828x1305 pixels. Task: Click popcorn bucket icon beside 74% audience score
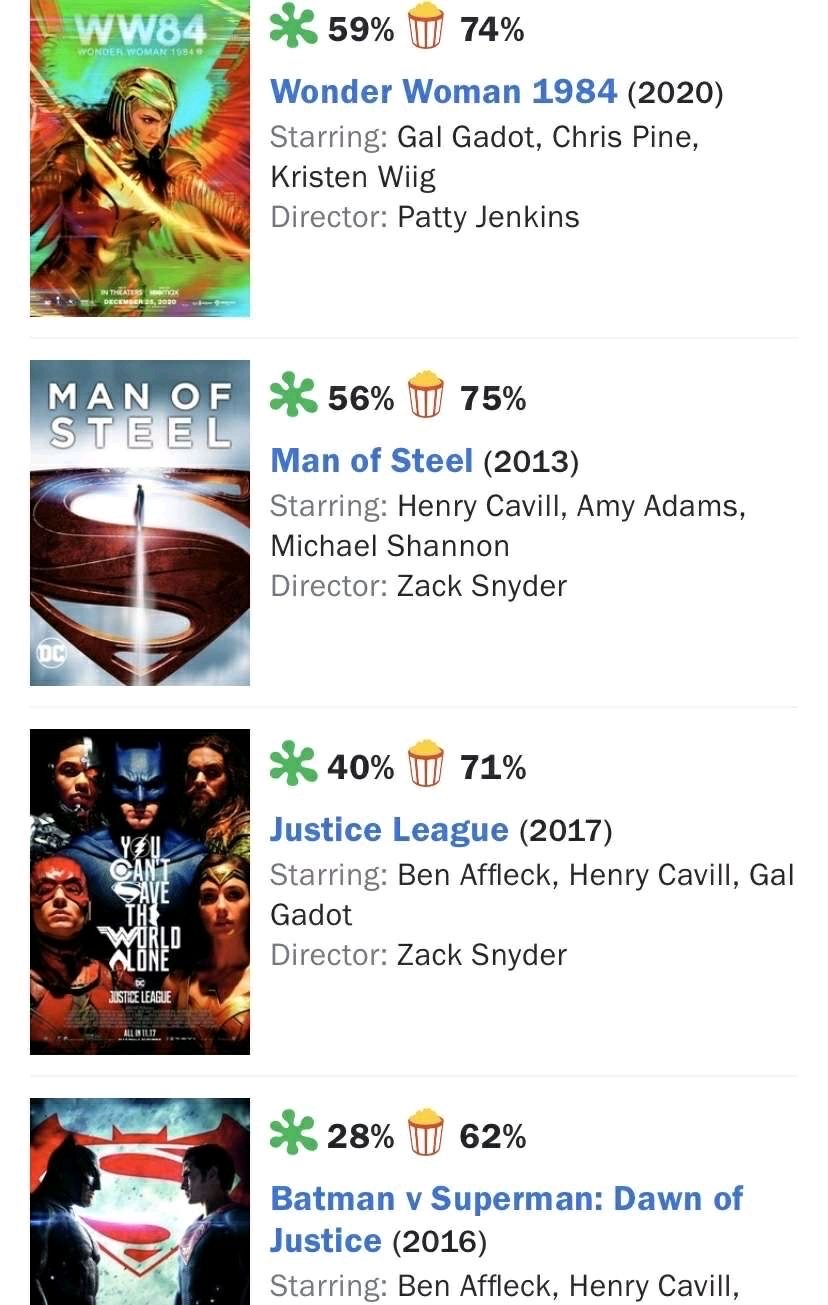point(427,27)
